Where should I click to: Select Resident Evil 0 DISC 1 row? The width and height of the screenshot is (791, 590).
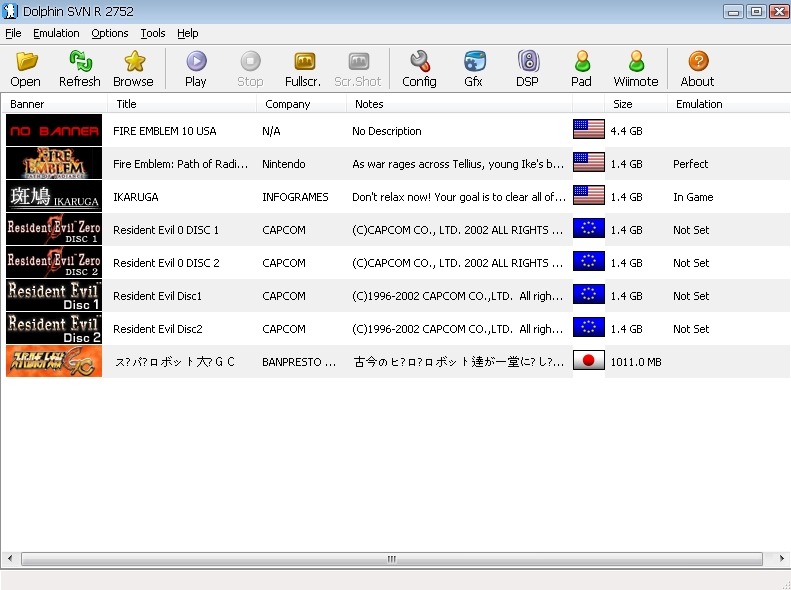[x=166, y=230]
